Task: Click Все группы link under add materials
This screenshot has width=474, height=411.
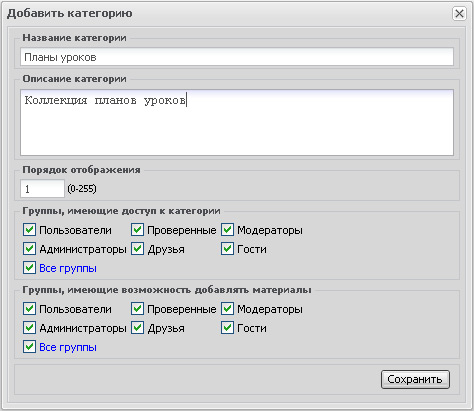Action: tap(68, 347)
